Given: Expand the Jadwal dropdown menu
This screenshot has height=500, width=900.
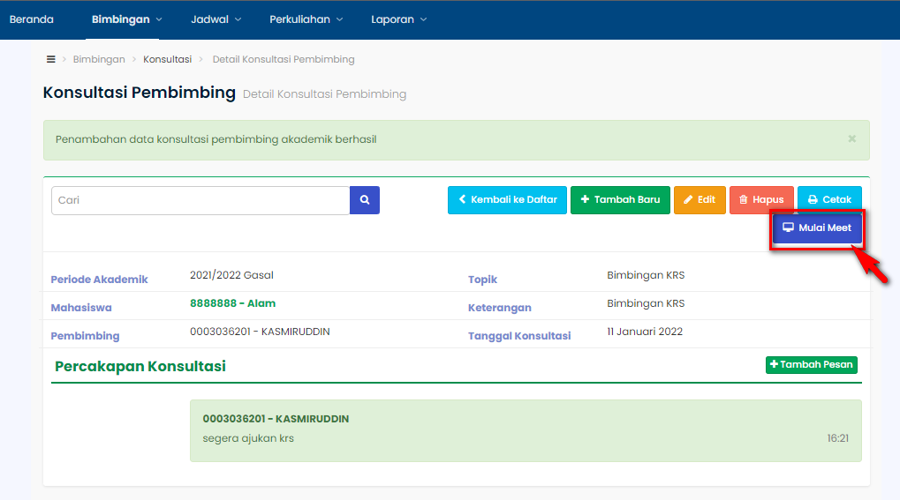Looking at the screenshot, I should pos(214,19).
